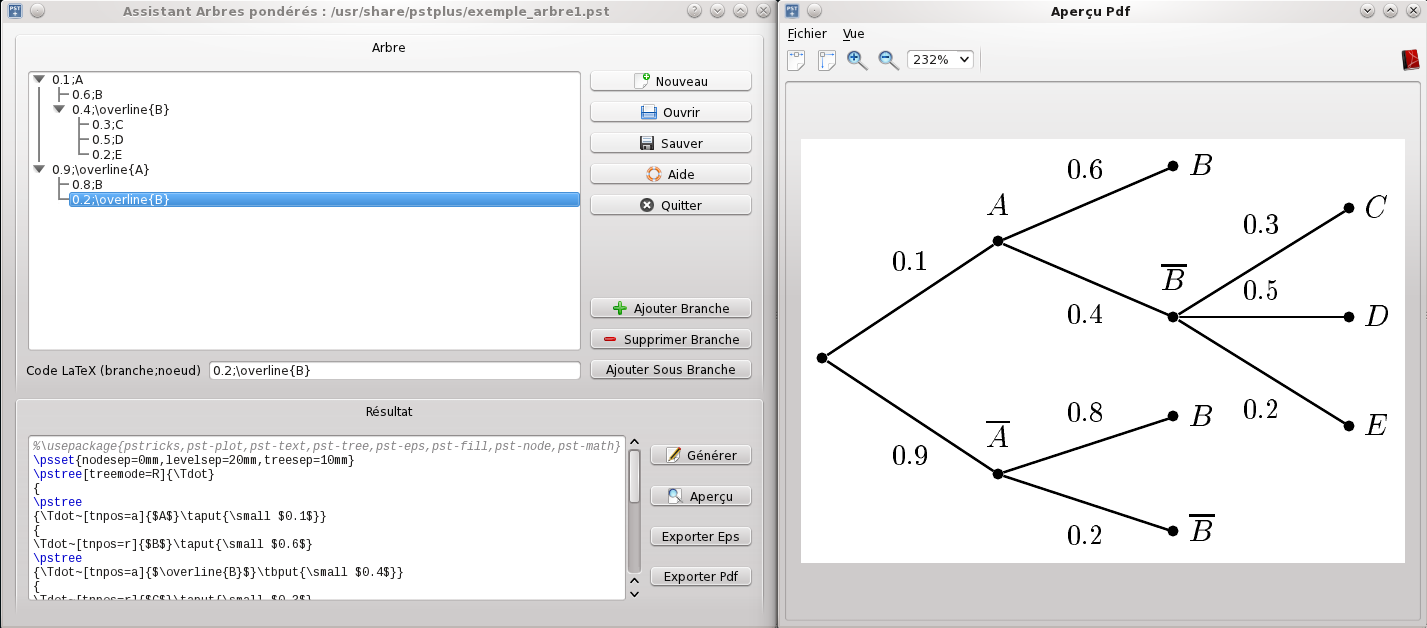Click the Exporter Pdf button
This screenshot has height=628, width=1427.
(x=700, y=577)
